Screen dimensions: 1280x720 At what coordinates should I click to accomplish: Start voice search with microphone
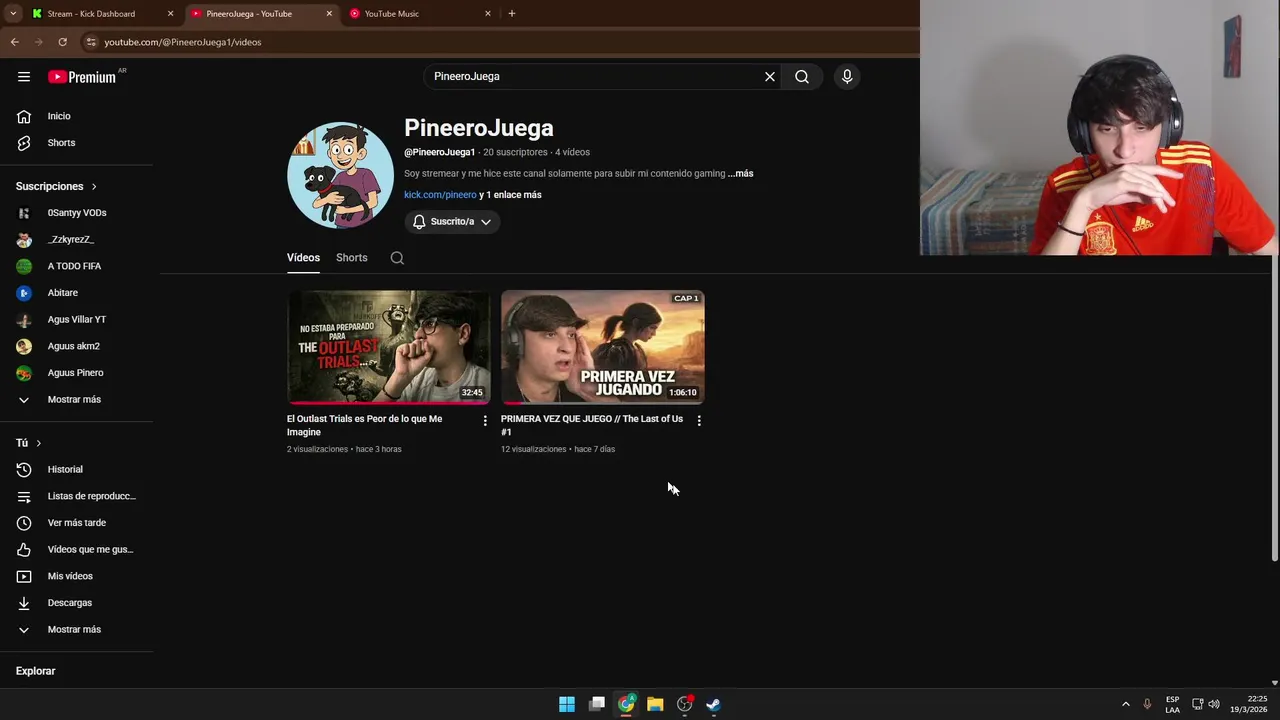coord(847,76)
